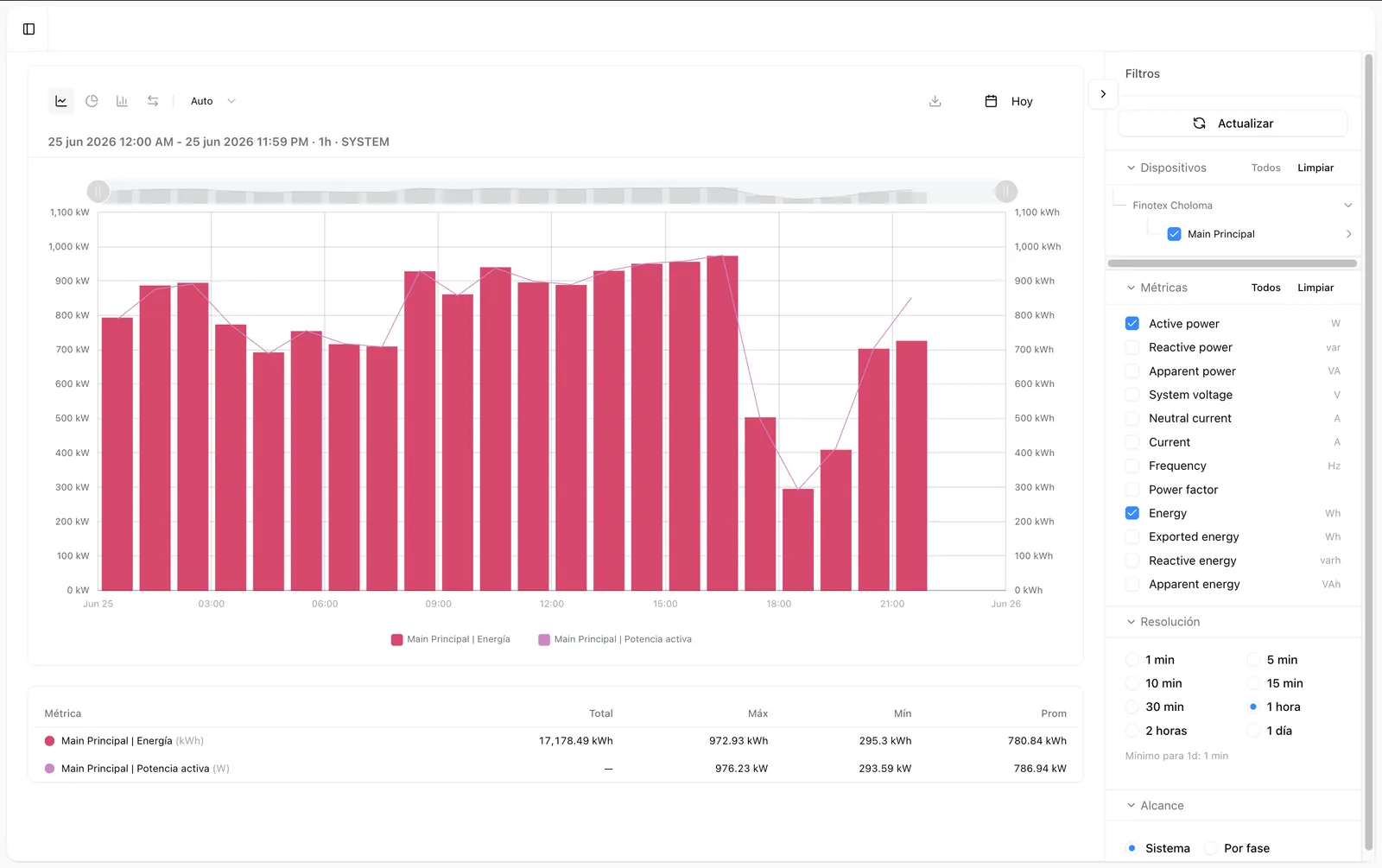Select the line chart view icon

coord(61,101)
